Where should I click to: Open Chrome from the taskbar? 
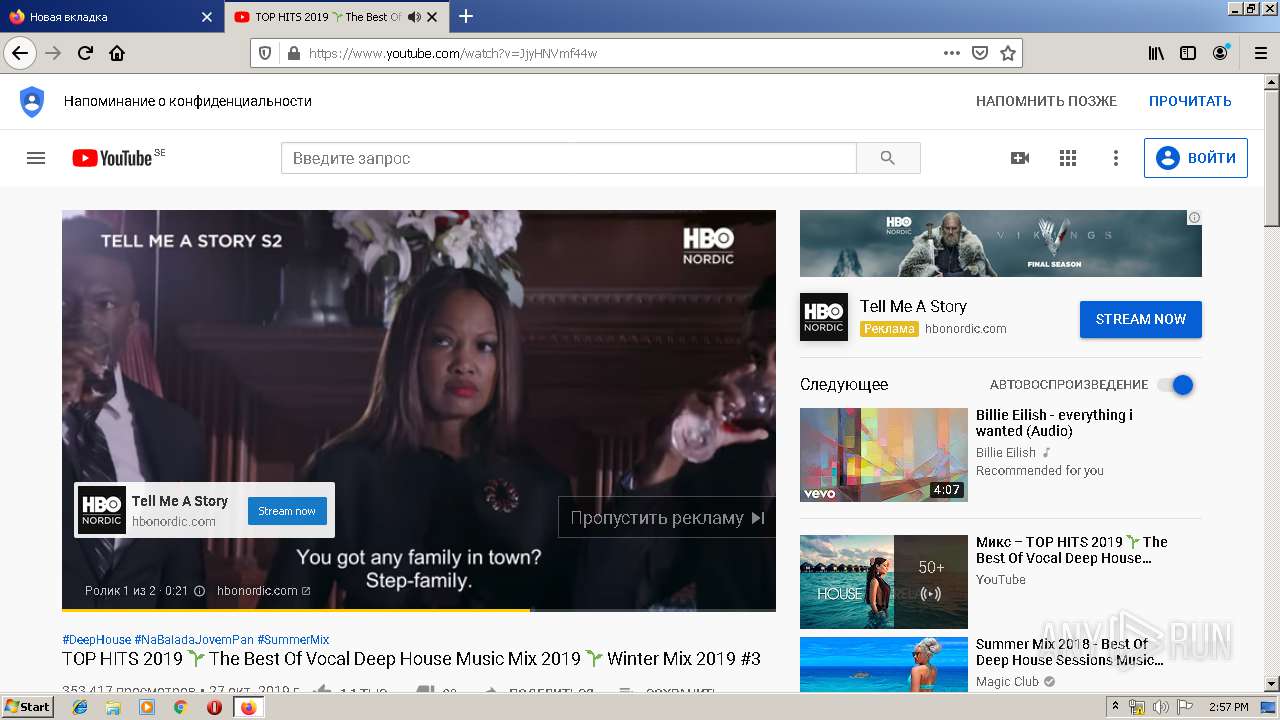coord(180,707)
